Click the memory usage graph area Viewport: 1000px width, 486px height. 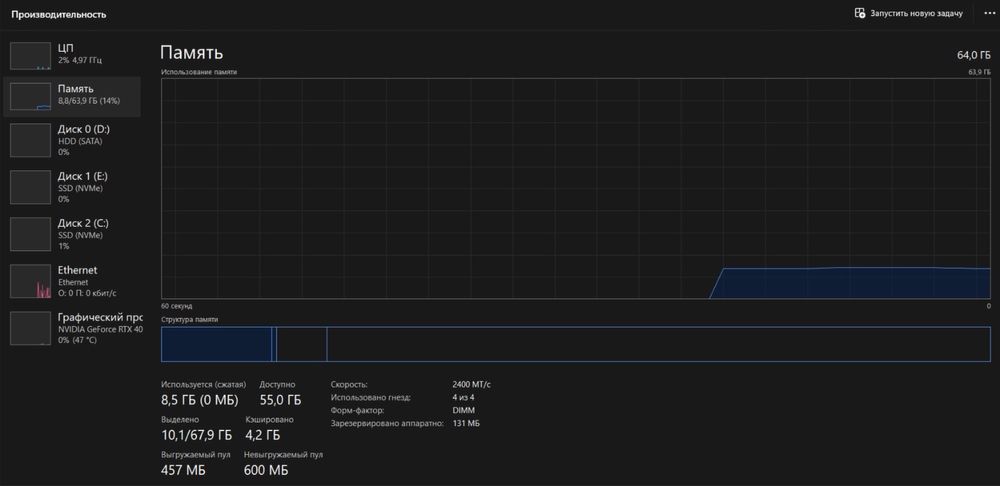pyautogui.click(x=576, y=188)
